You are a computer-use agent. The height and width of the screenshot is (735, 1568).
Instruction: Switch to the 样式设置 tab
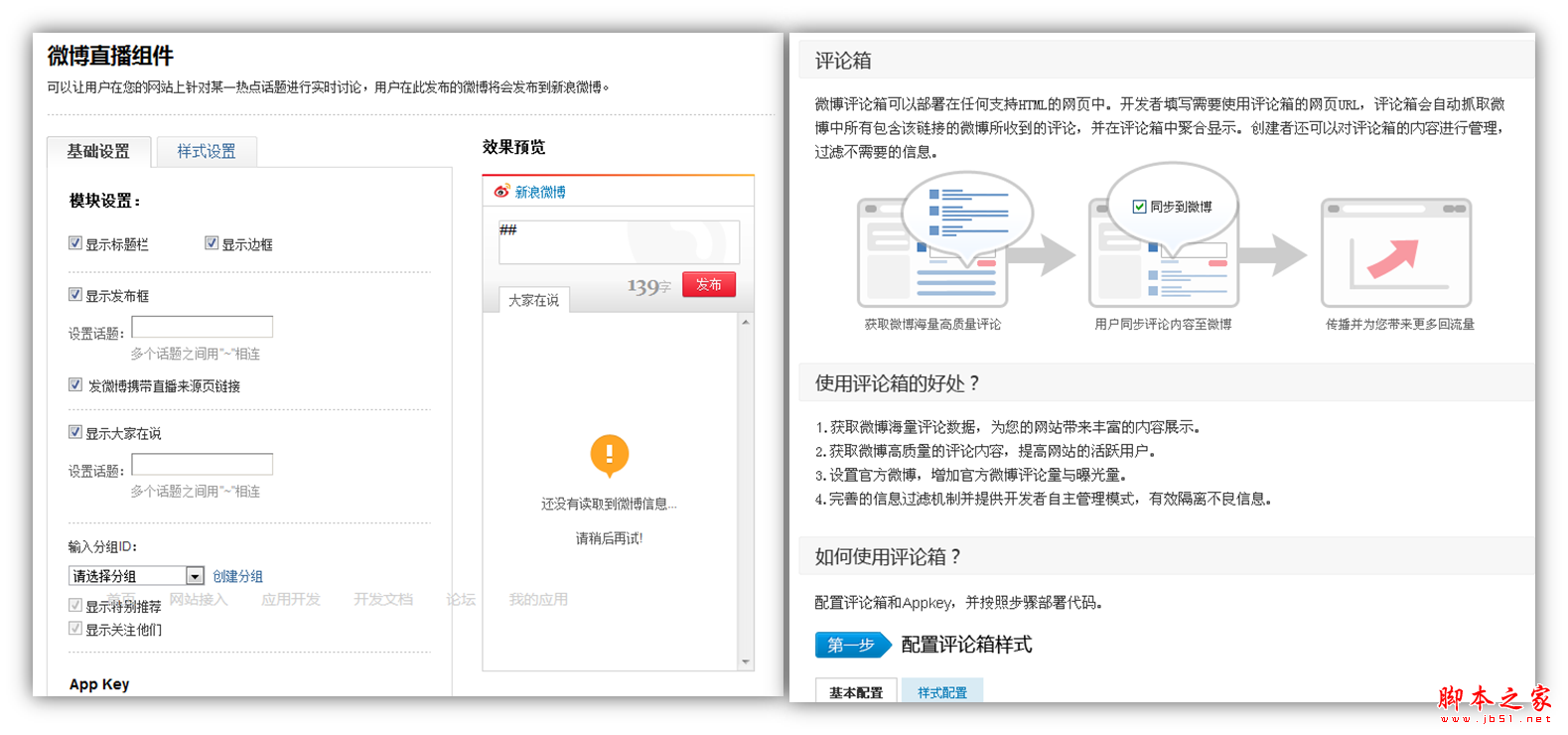point(207,151)
